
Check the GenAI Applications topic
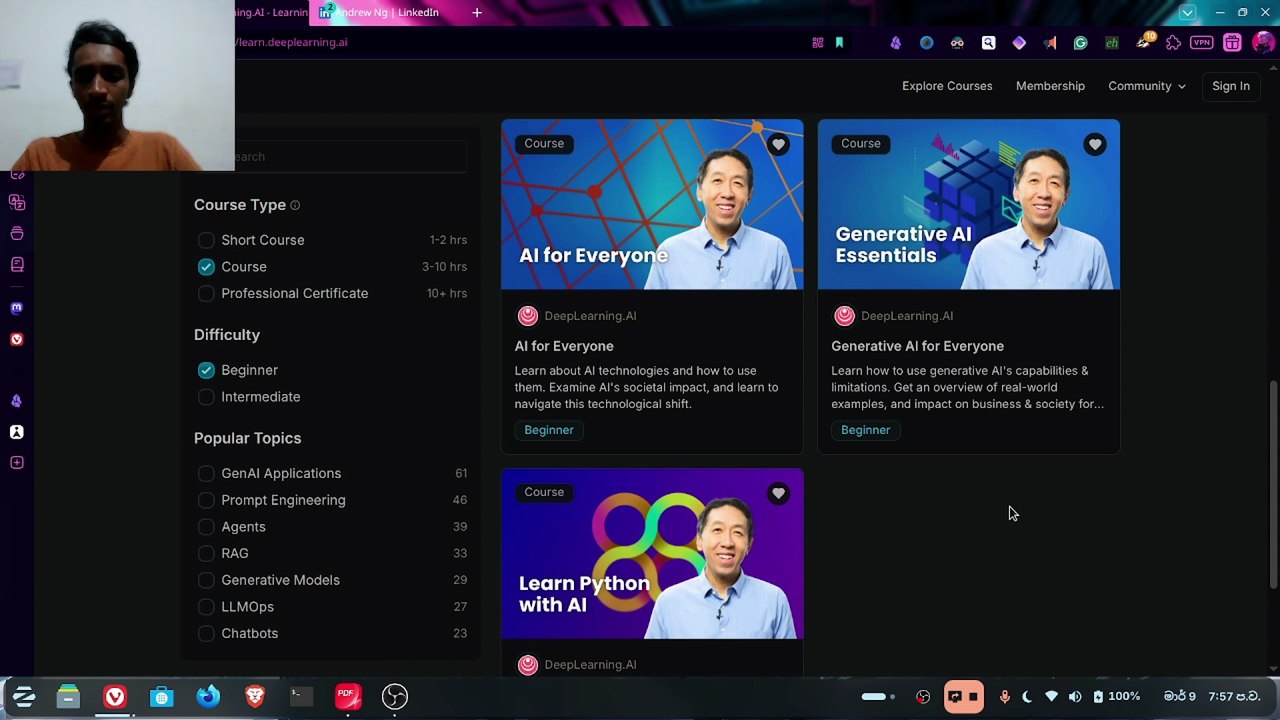(x=206, y=473)
